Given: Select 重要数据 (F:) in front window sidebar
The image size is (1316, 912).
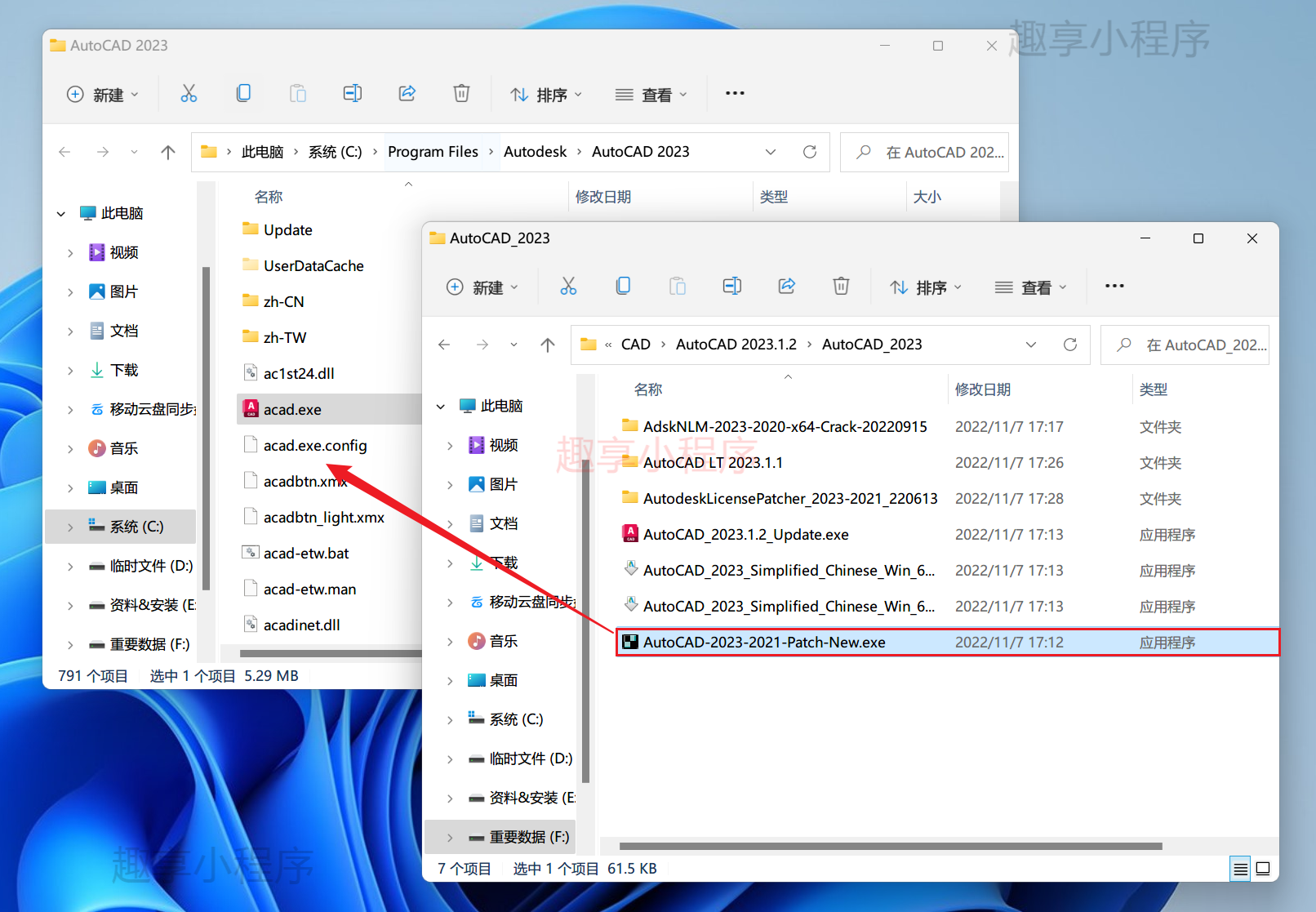Looking at the screenshot, I should [x=501, y=837].
